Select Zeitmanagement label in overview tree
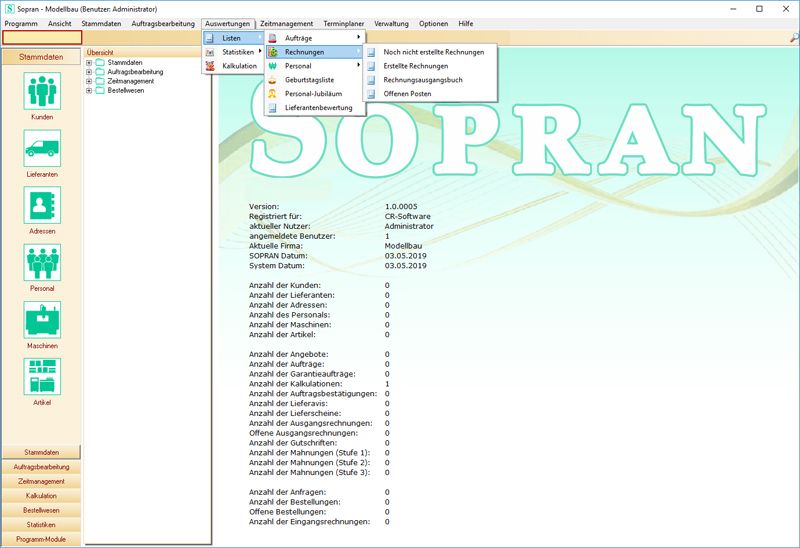The width and height of the screenshot is (800, 548). coord(131,81)
